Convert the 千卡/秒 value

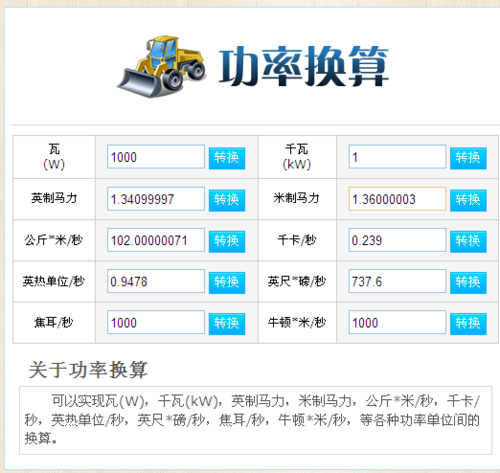coord(468,241)
